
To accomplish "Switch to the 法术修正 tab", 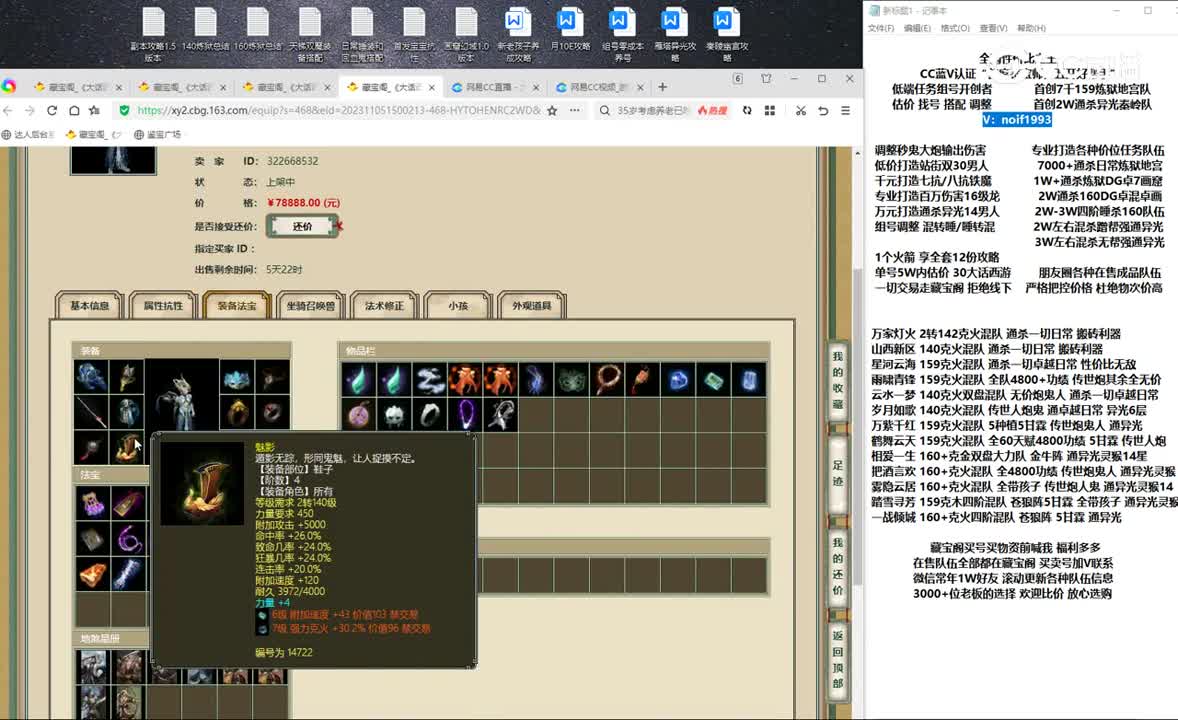I will [x=384, y=306].
